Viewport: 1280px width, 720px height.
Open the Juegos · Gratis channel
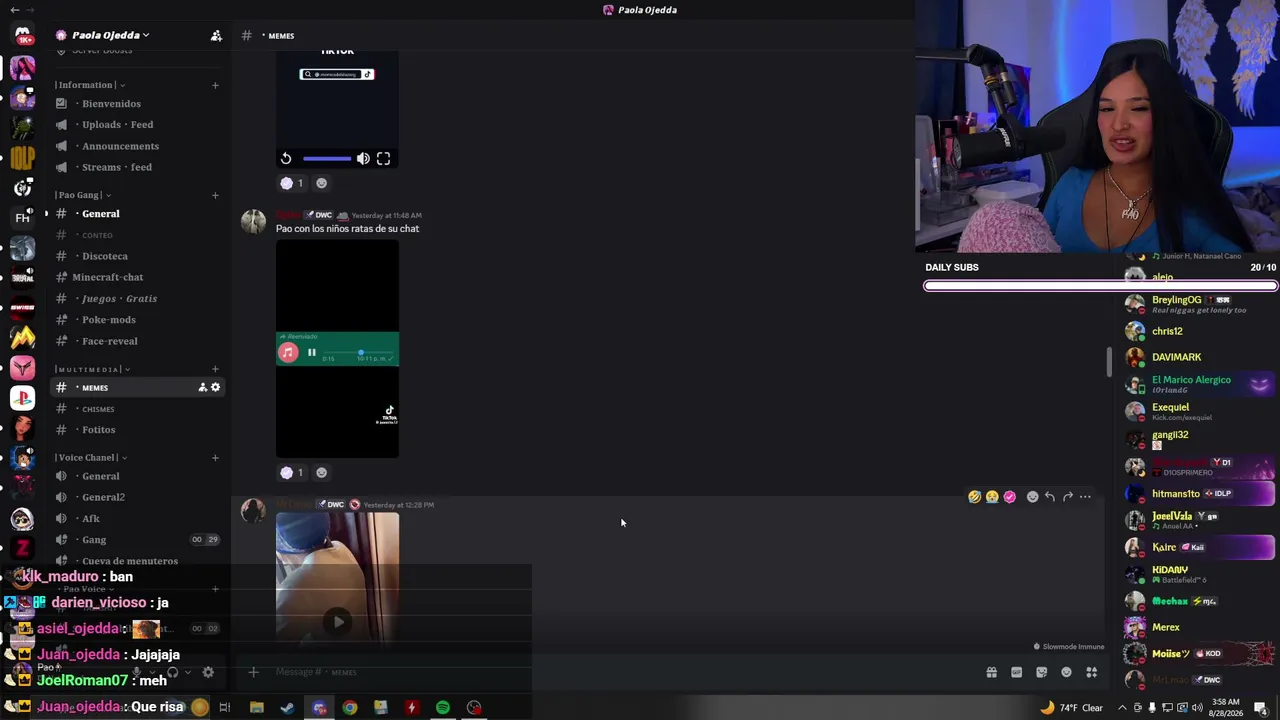pos(138,298)
